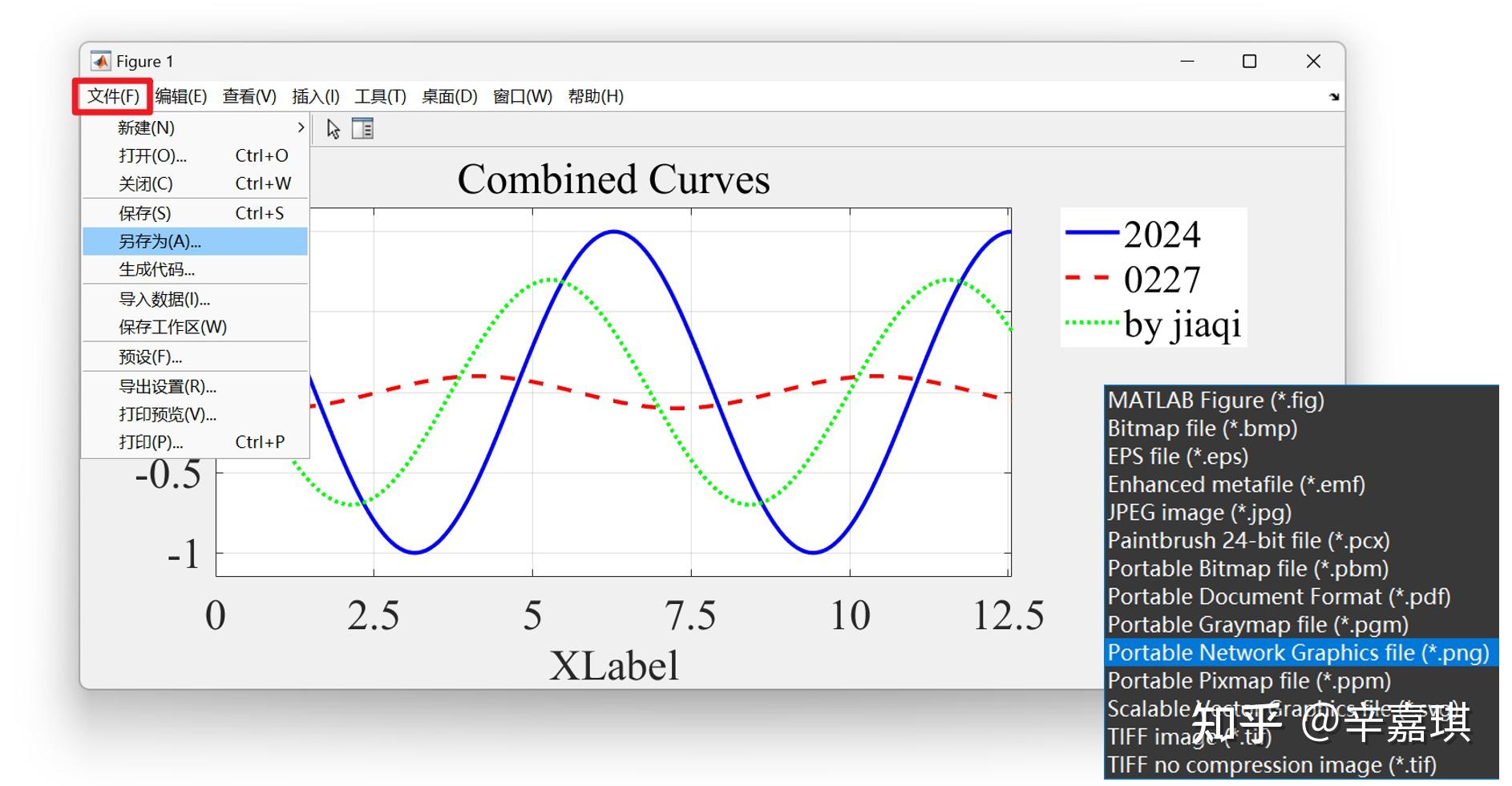Viewport: 1512px width, 786px height.
Task: Open the 窗口(W) menu
Action: 522,96
